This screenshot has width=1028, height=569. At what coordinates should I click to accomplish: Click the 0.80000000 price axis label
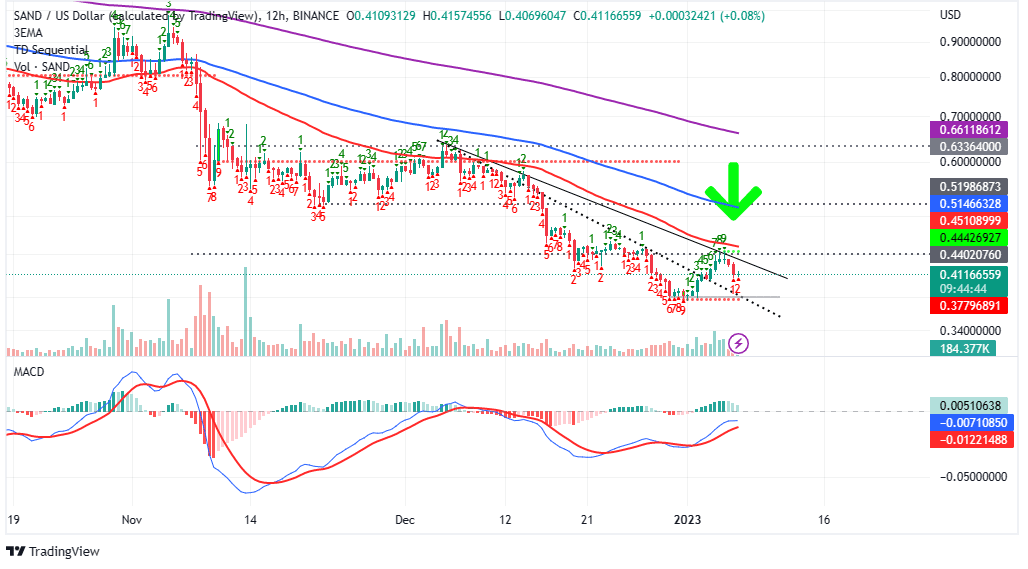(970, 77)
